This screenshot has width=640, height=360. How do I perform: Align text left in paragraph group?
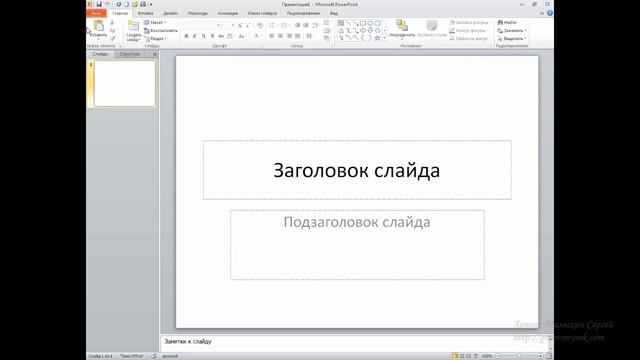coord(272,36)
